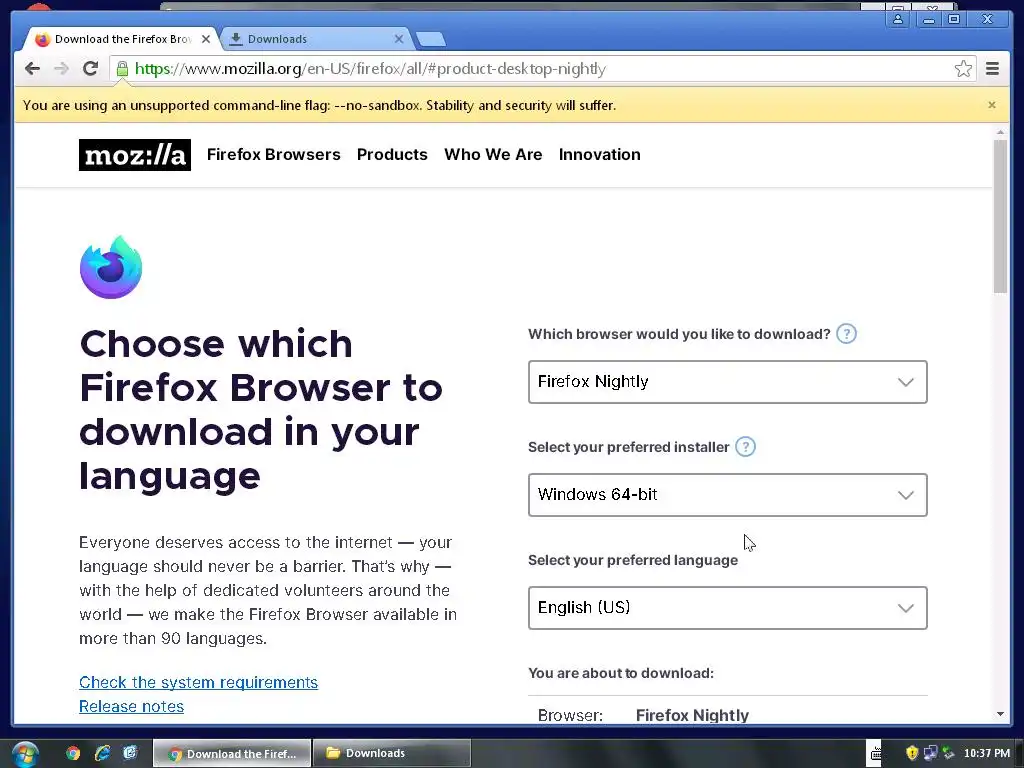This screenshot has height=768, width=1024.
Task: Click the address bar URL field
Action: (542, 69)
